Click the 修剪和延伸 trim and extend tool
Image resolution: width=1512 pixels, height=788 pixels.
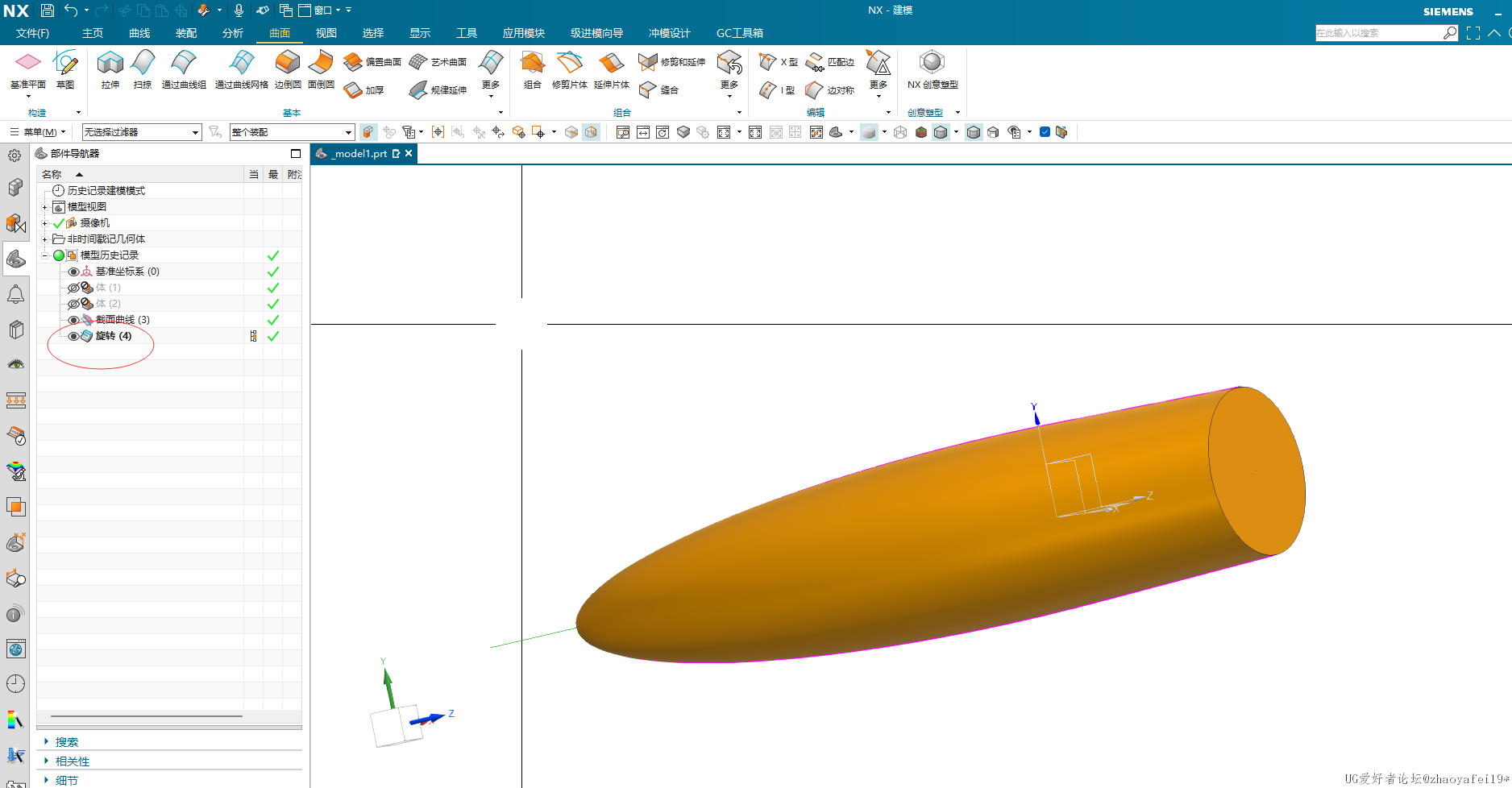(671, 62)
